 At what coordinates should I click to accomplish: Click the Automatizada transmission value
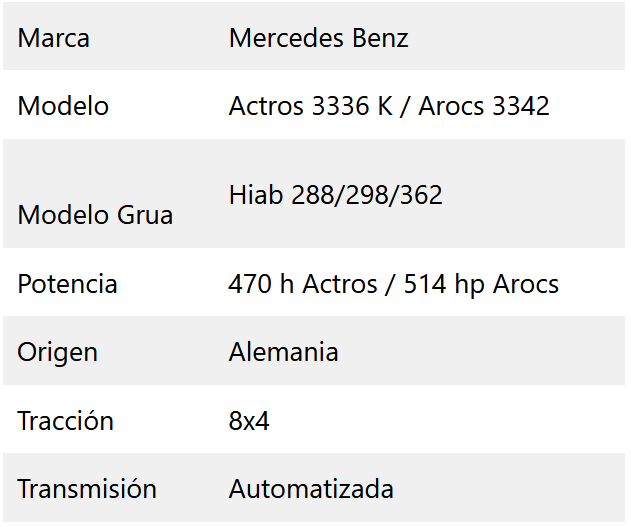pos(311,489)
